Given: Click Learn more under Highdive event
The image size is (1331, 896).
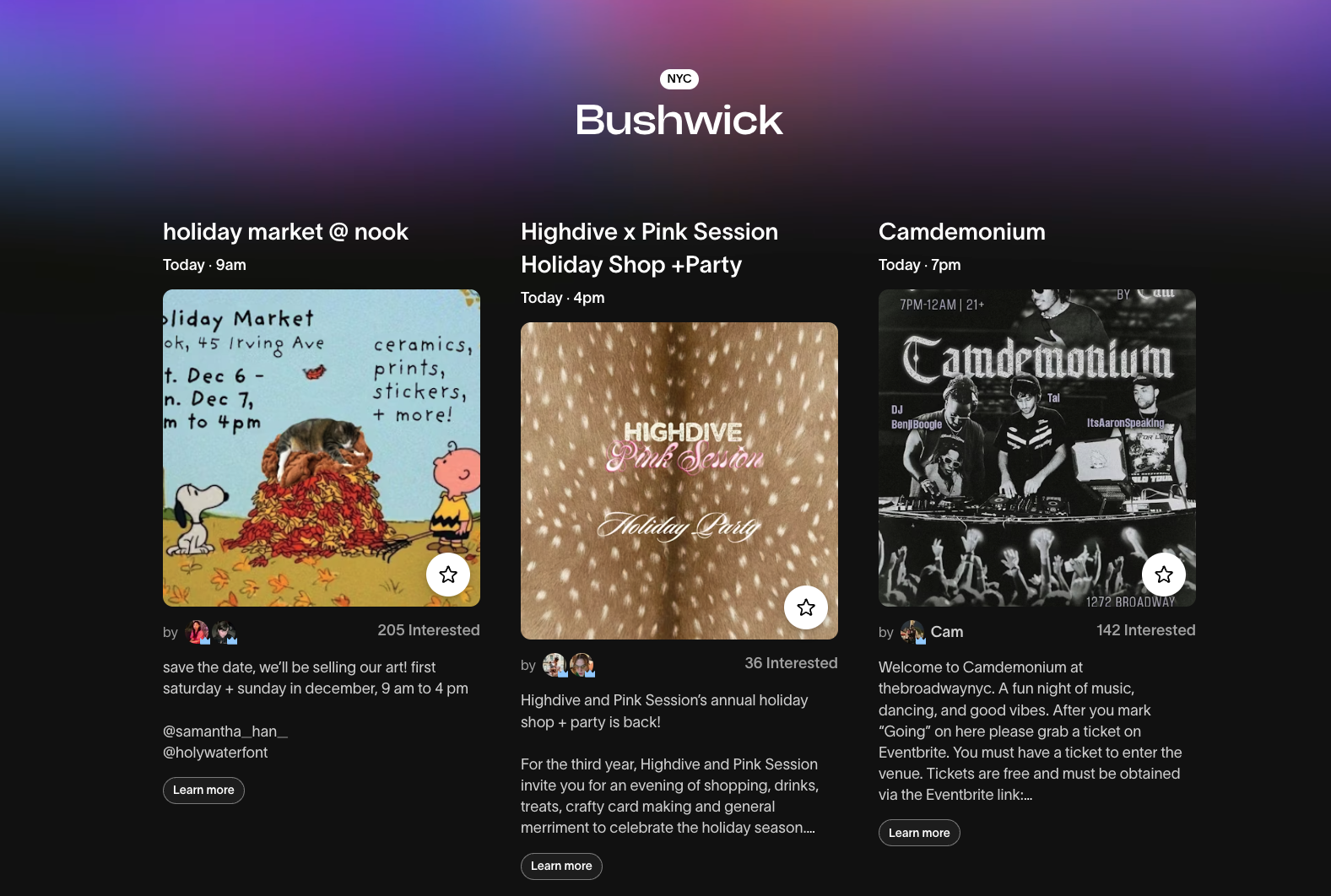Looking at the screenshot, I should [561, 866].
